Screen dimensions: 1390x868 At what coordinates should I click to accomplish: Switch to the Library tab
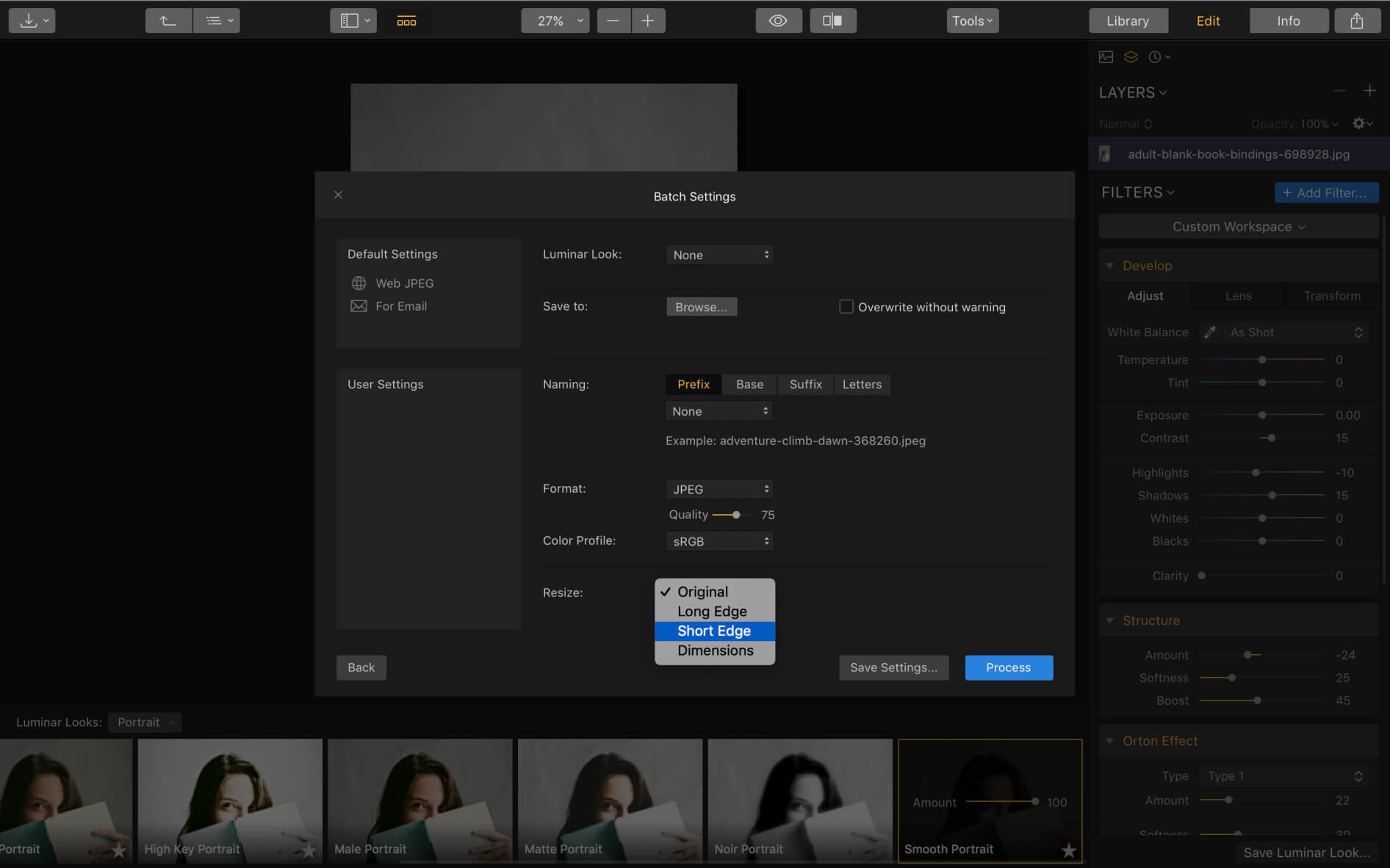[1128, 21]
